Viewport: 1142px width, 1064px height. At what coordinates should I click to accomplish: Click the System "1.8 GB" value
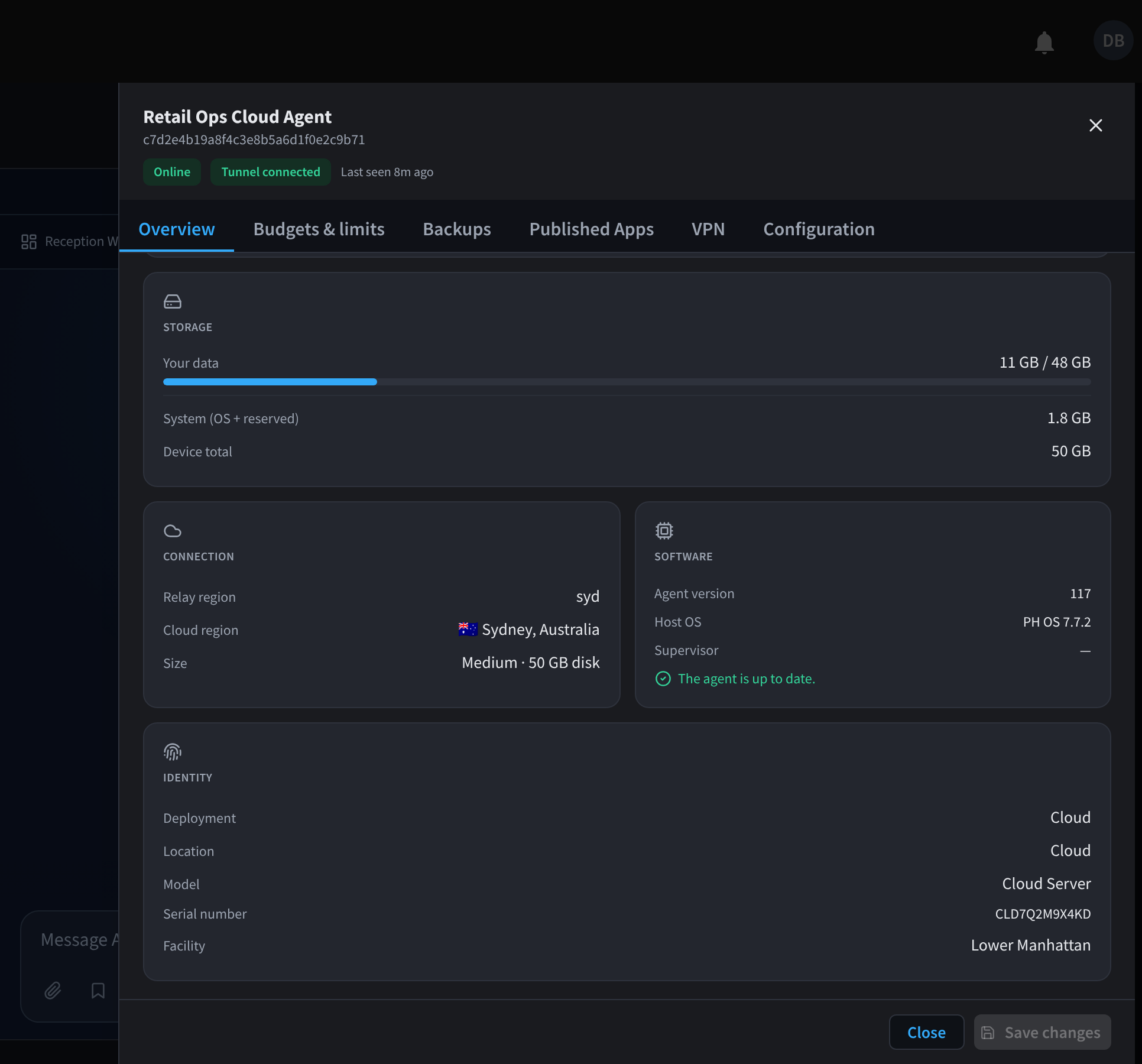[1069, 418]
